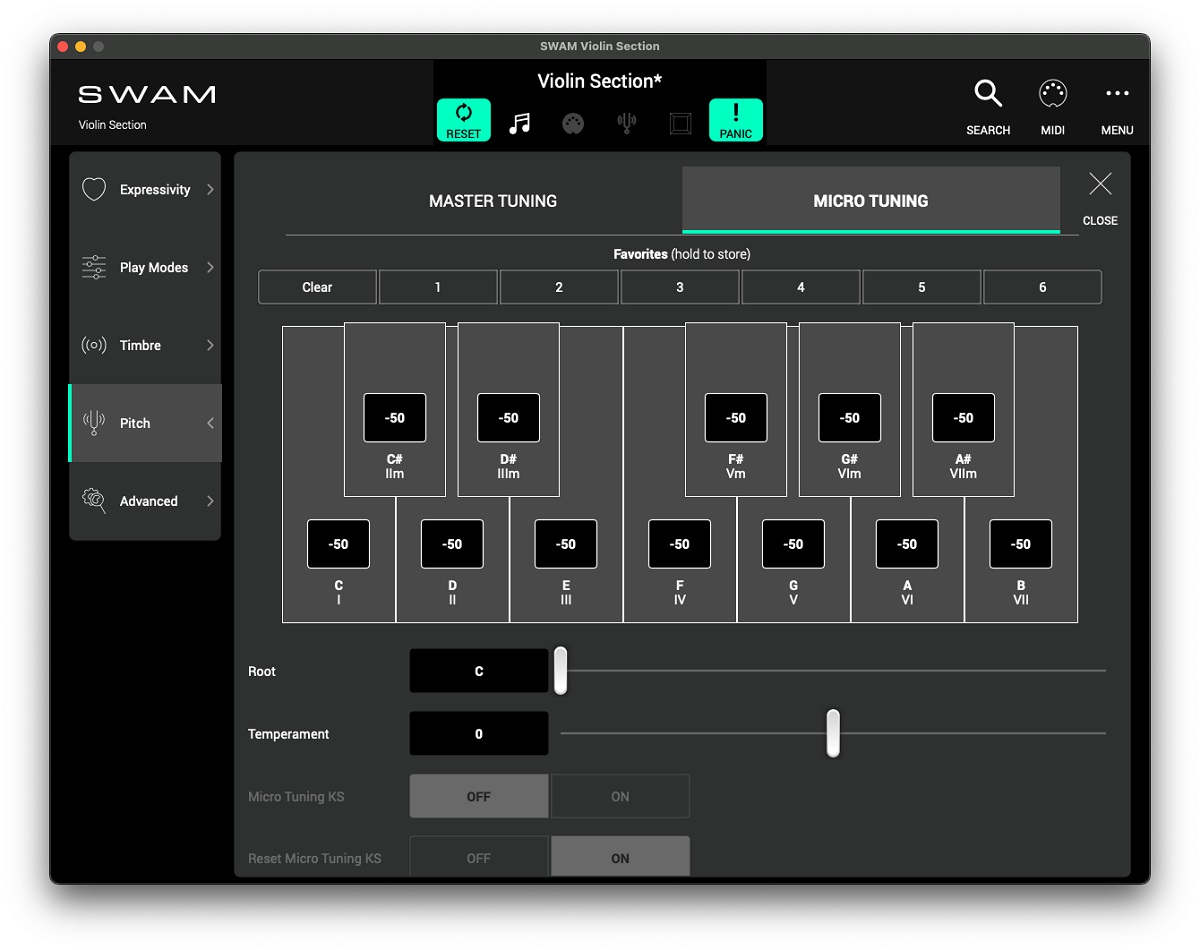Click the green RESET button

[463, 120]
